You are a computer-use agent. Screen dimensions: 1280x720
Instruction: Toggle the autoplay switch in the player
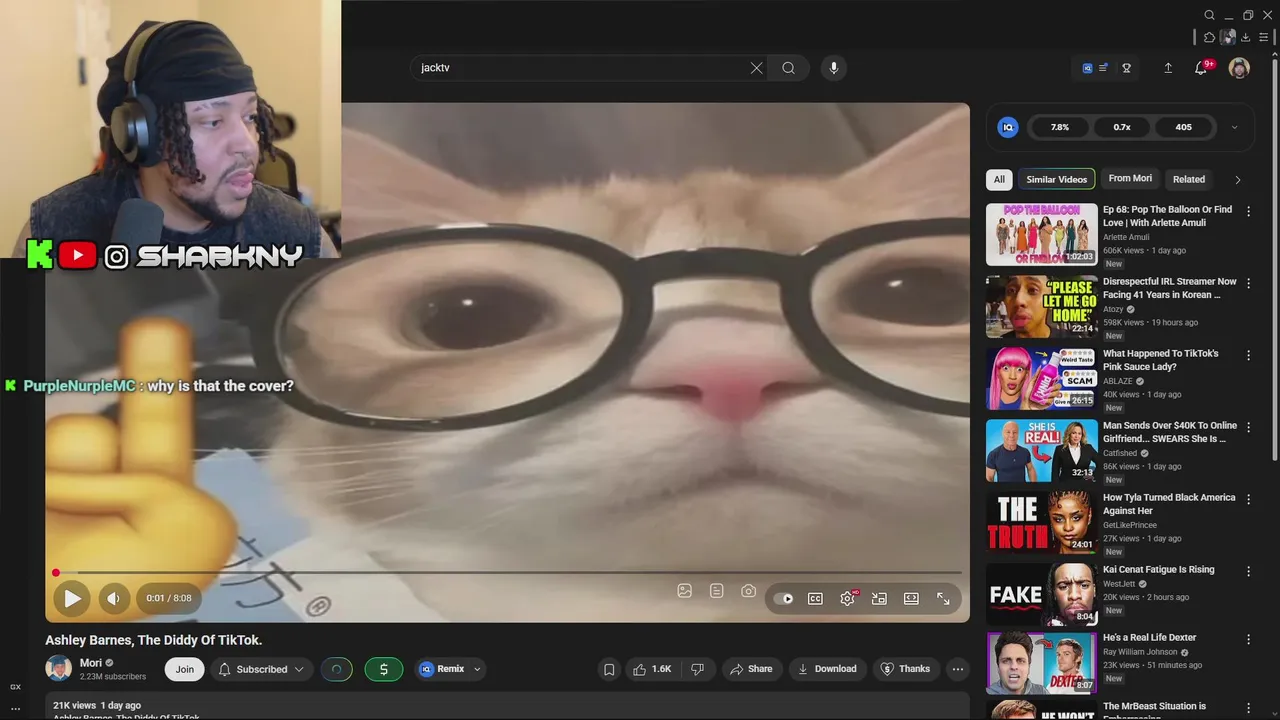tap(785, 598)
